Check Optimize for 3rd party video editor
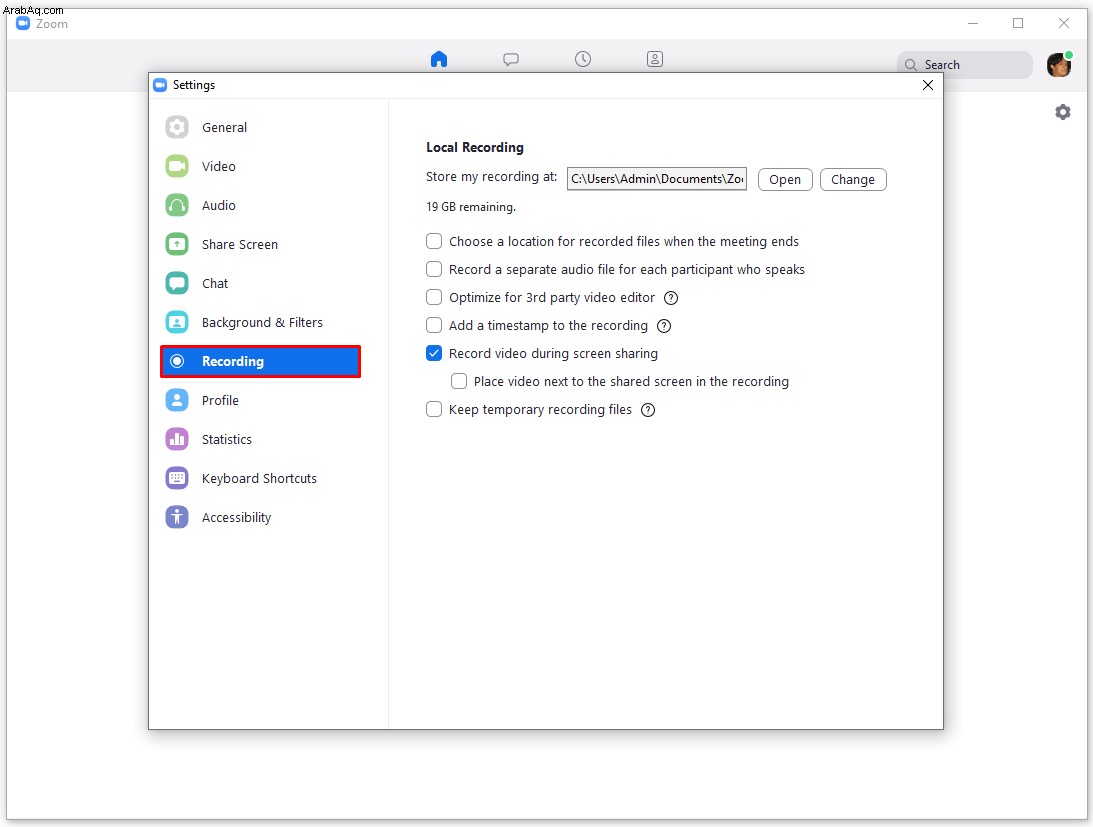 coord(434,297)
